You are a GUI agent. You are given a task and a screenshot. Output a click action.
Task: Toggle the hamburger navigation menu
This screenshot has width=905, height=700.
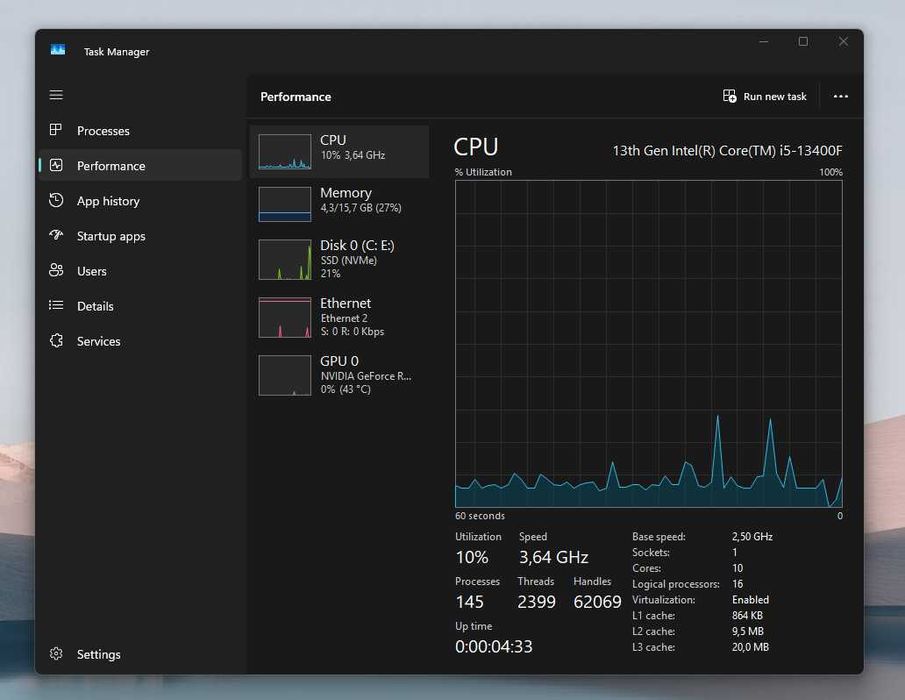[x=56, y=95]
